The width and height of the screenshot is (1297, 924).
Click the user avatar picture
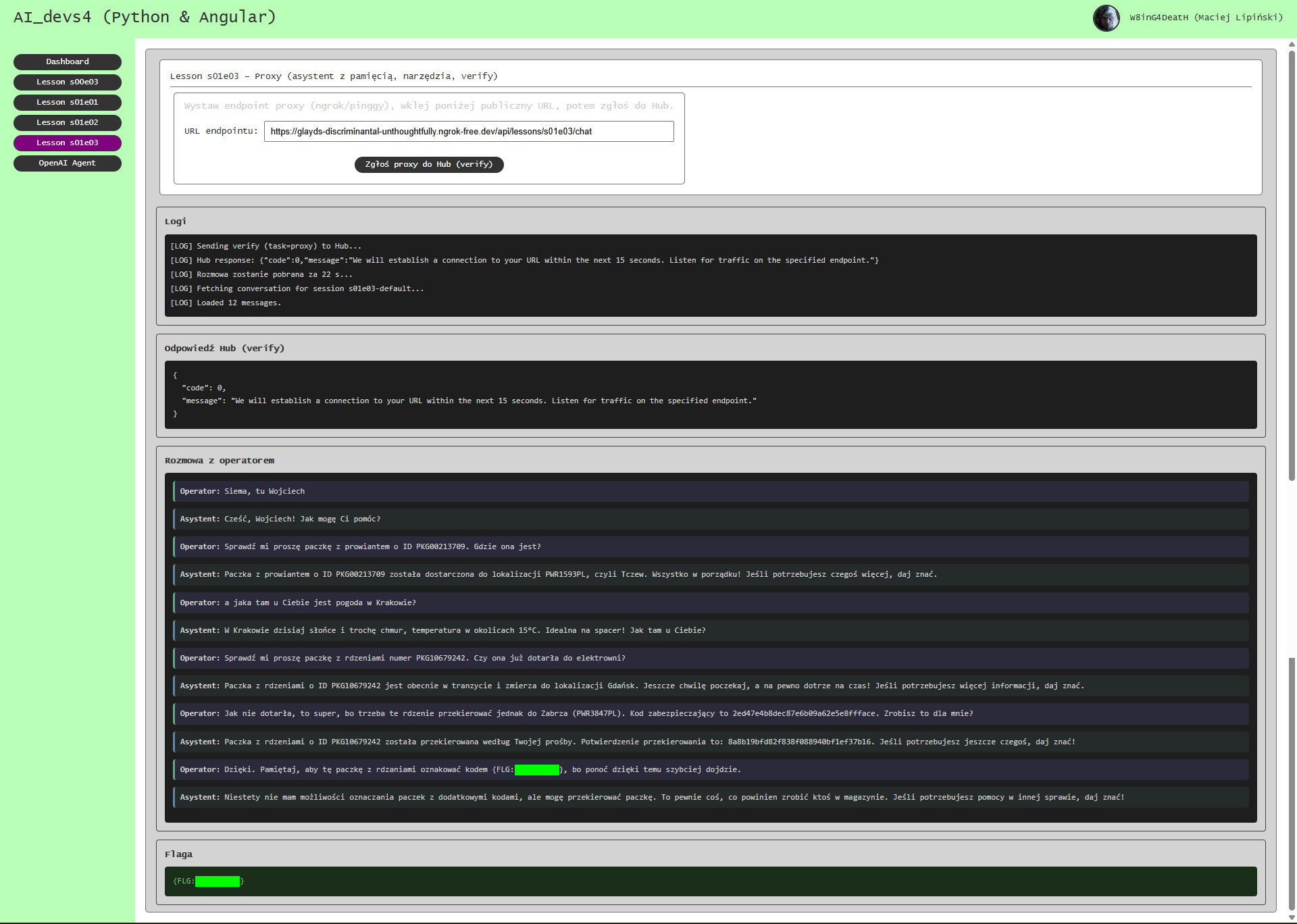click(1106, 18)
